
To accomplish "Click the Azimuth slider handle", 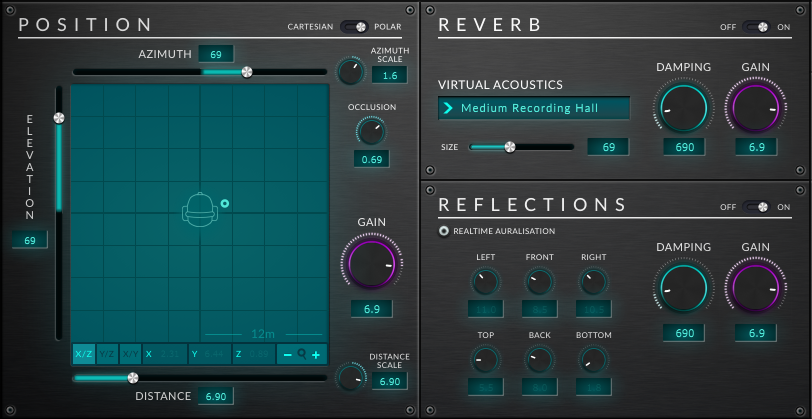I will coord(247,72).
